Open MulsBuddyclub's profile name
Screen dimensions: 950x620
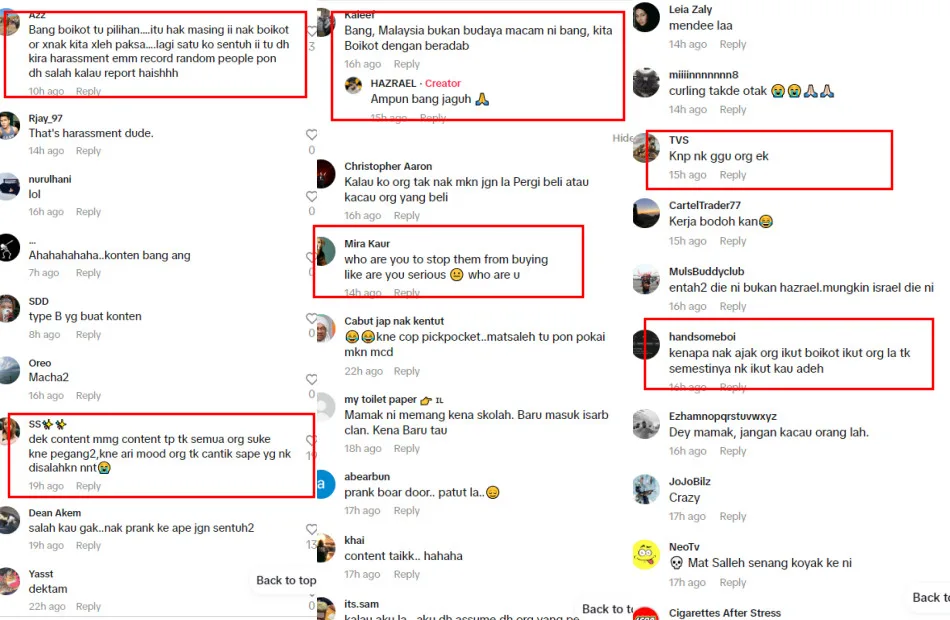706,272
